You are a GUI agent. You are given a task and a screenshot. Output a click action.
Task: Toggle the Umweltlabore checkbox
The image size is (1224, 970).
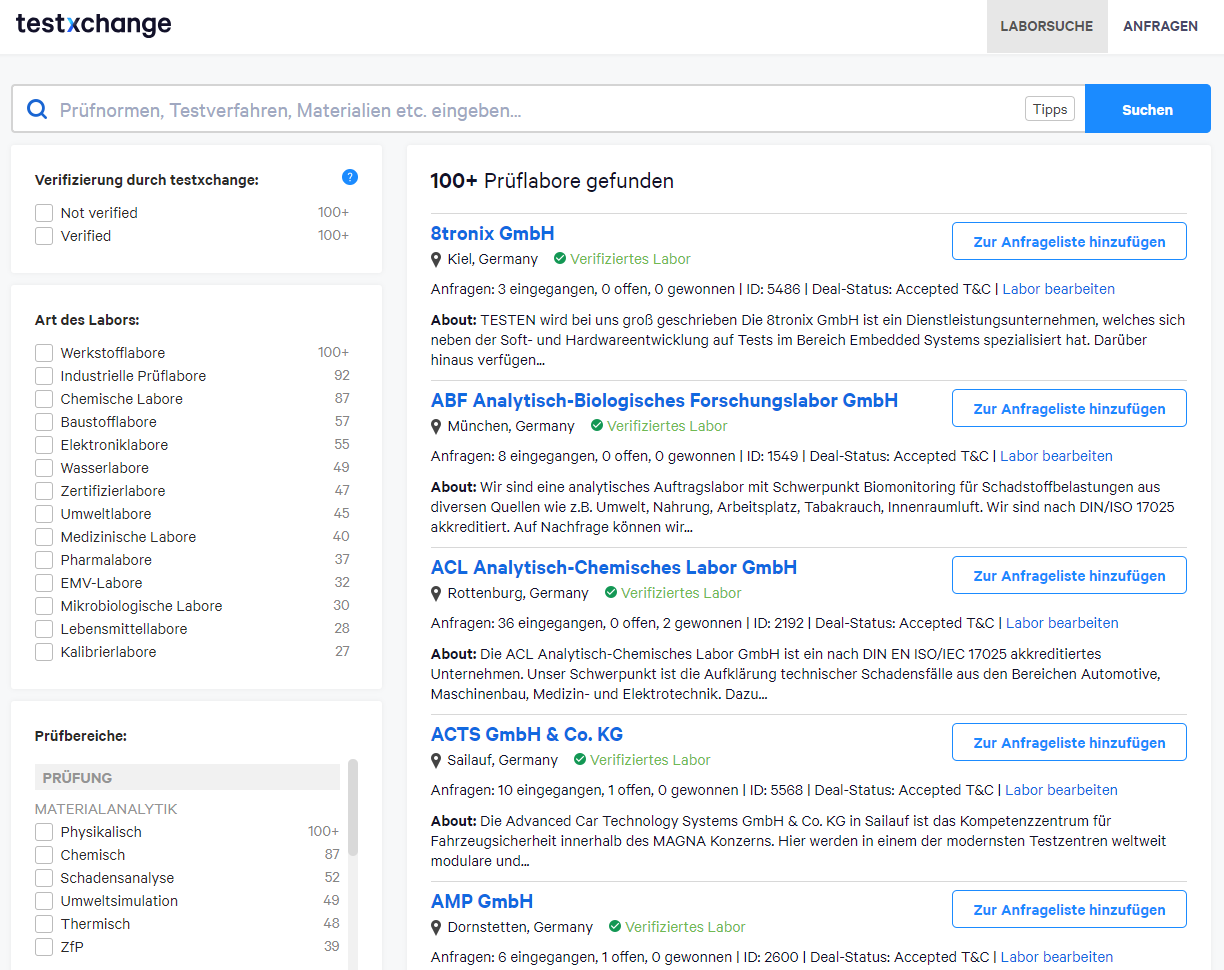(x=44, y=514)
